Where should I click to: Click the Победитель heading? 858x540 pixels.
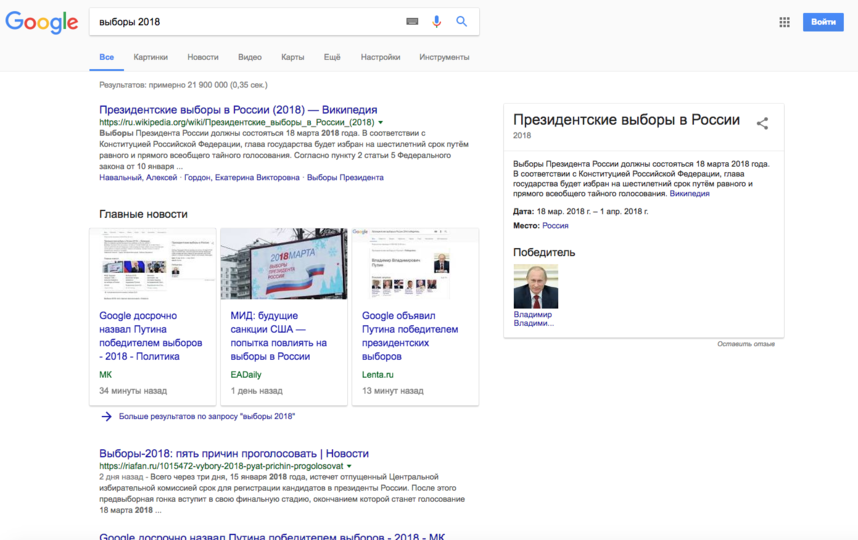(x=544, y=252)
